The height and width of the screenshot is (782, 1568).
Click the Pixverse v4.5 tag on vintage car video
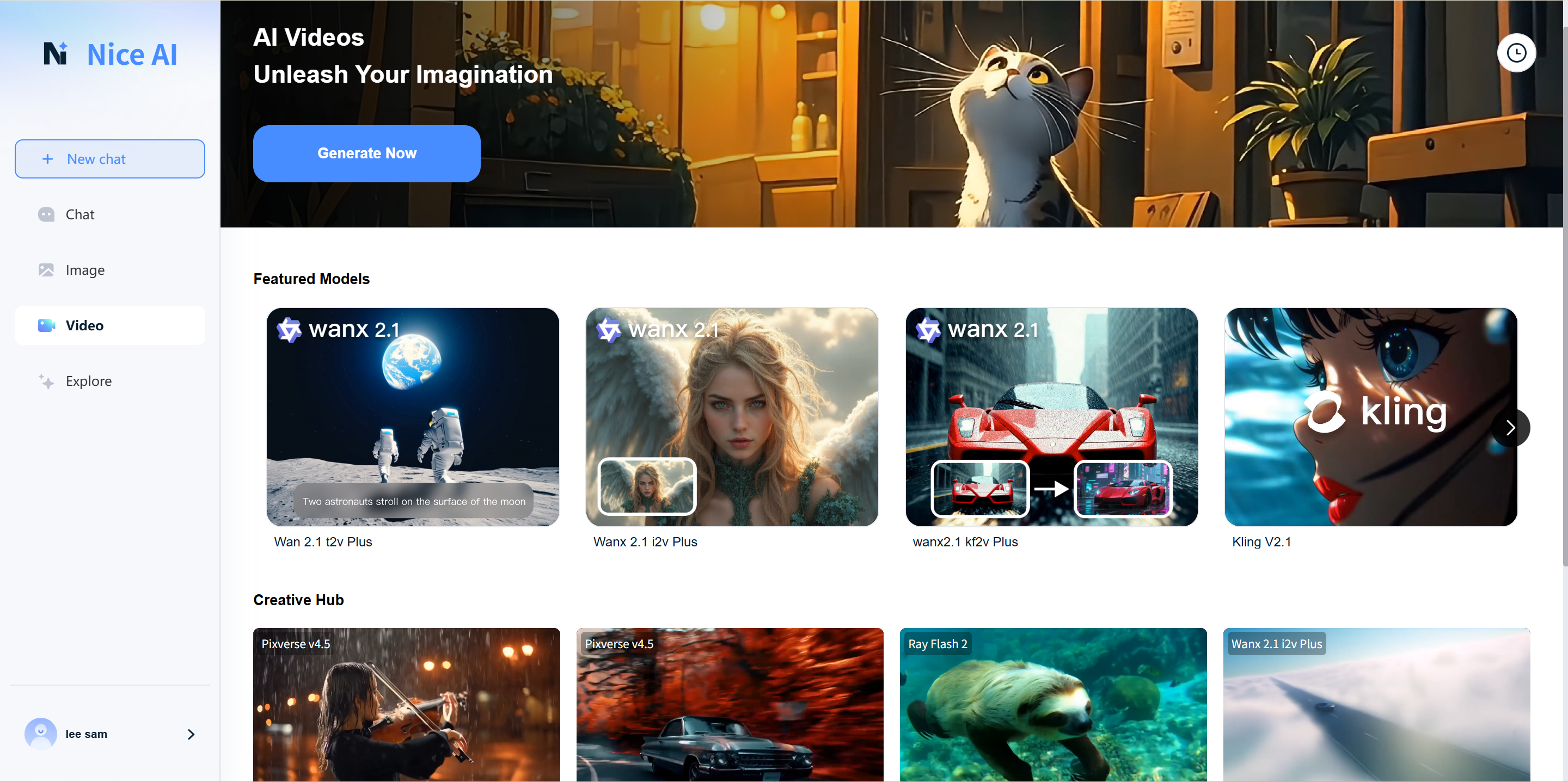[619, 644]
